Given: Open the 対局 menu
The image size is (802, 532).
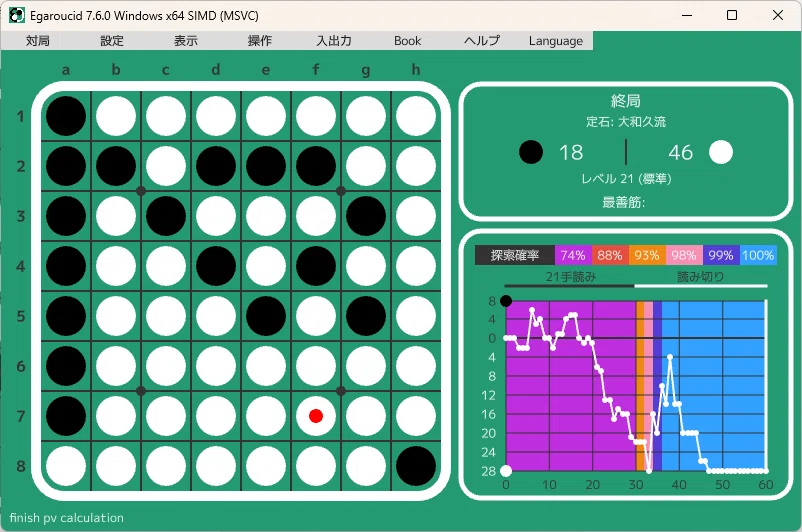Looking at the screenshot, I should point(38,41).
